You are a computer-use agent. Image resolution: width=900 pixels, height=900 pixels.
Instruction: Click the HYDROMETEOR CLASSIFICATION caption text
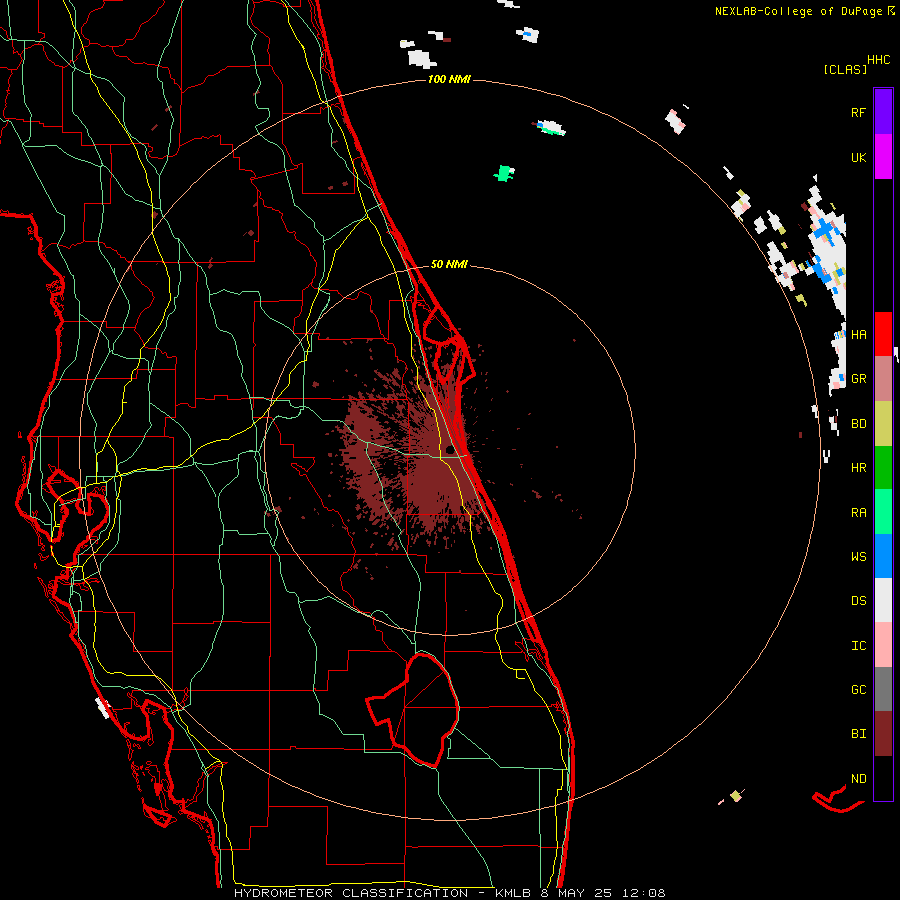(351, 893)
